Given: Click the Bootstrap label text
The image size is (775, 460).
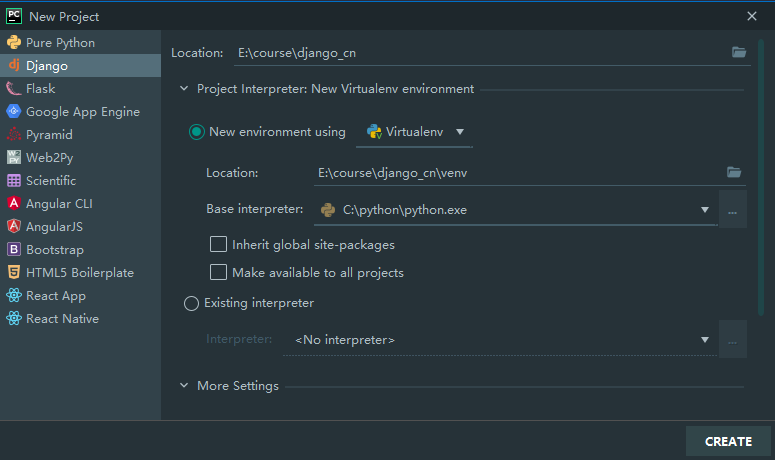Looking at the screenshot, I should click(55, 250).
